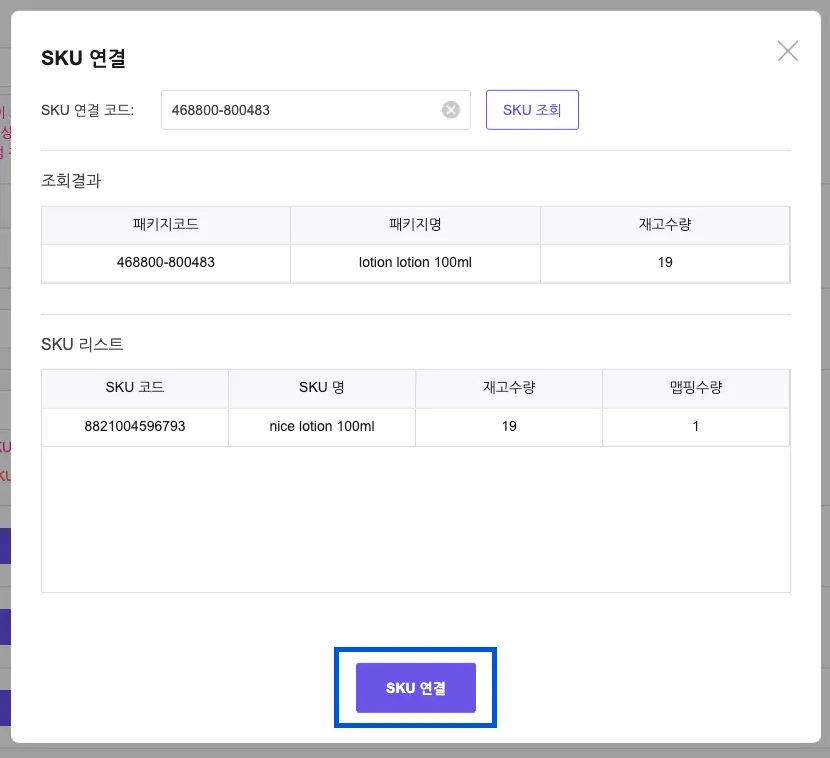Select package code cell 468800-800483 in results table
The width and height of the screenshot is (830, 758).
[x=166, y=263]
